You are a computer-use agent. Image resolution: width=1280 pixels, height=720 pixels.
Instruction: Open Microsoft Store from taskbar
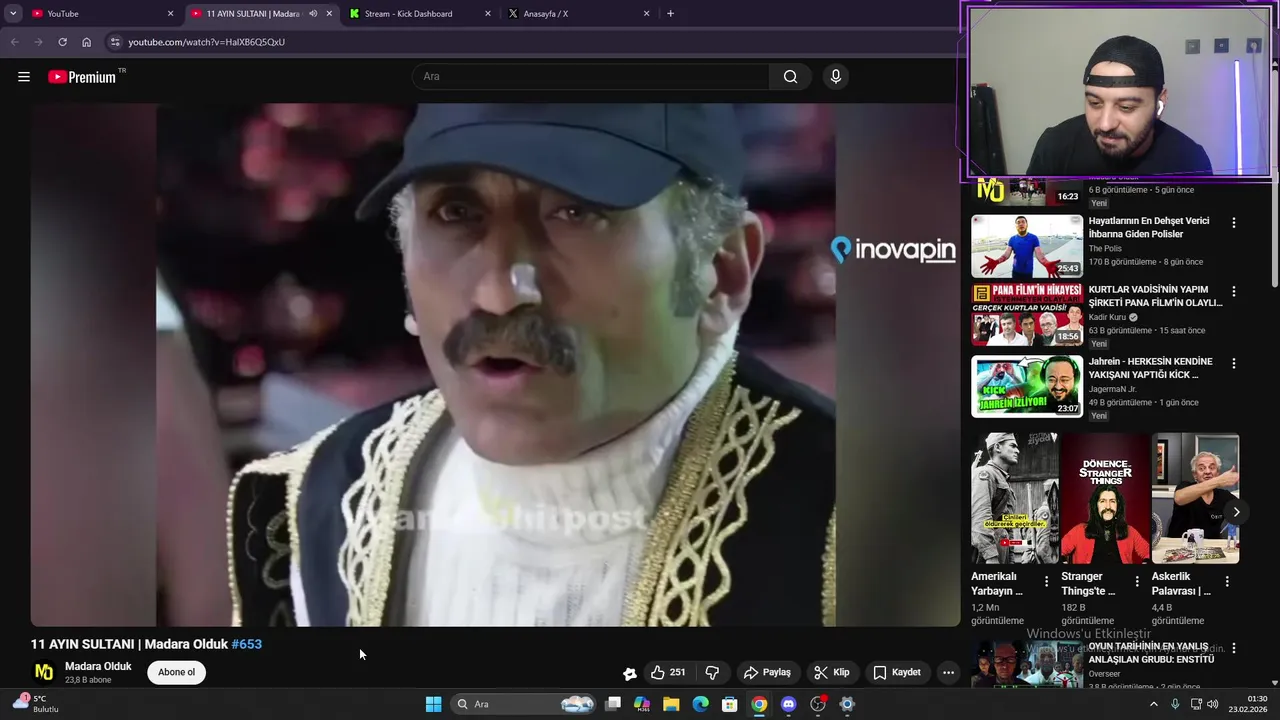pos(730,704)
